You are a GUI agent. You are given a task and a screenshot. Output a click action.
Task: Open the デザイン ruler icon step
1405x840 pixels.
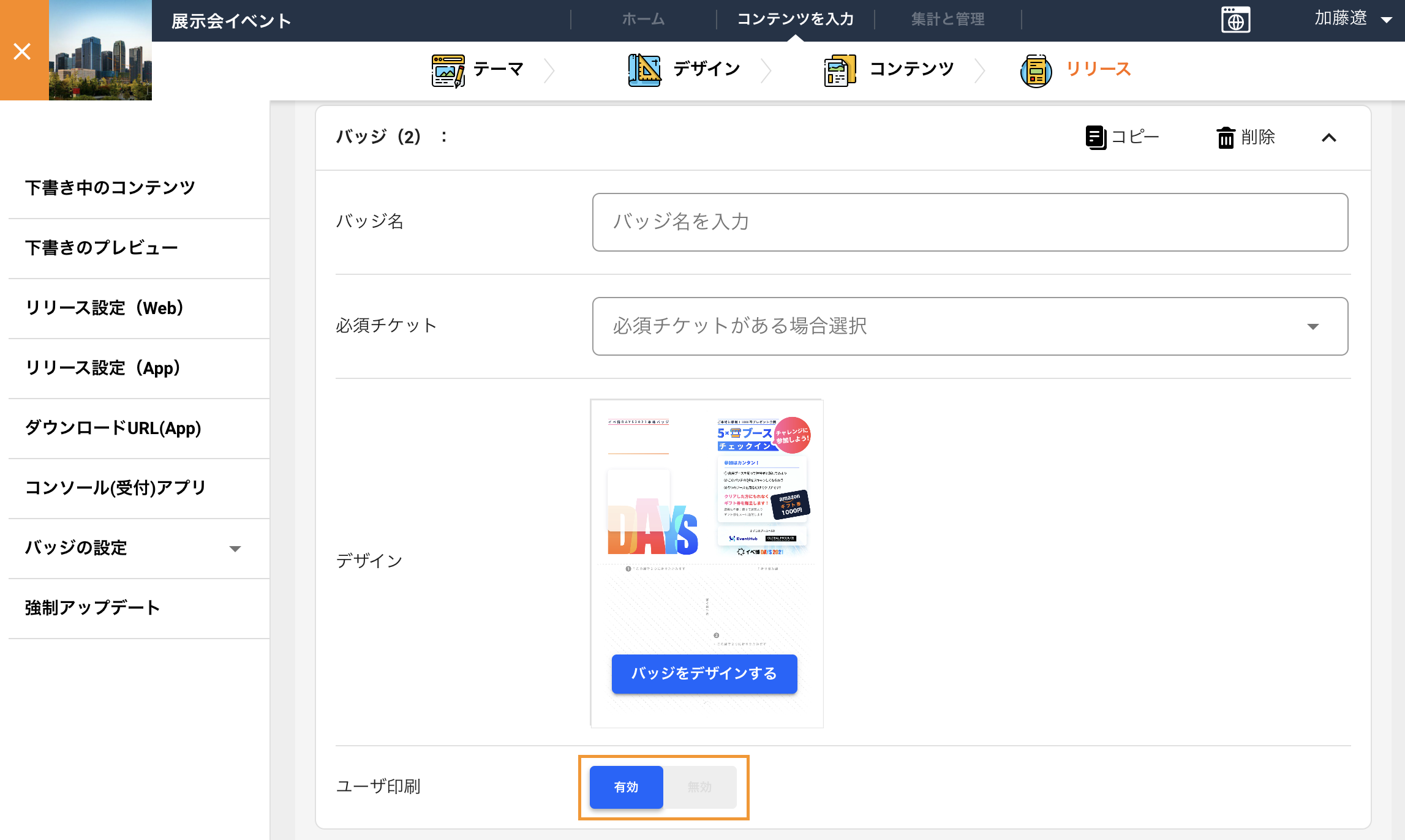(x=644, y=70)
